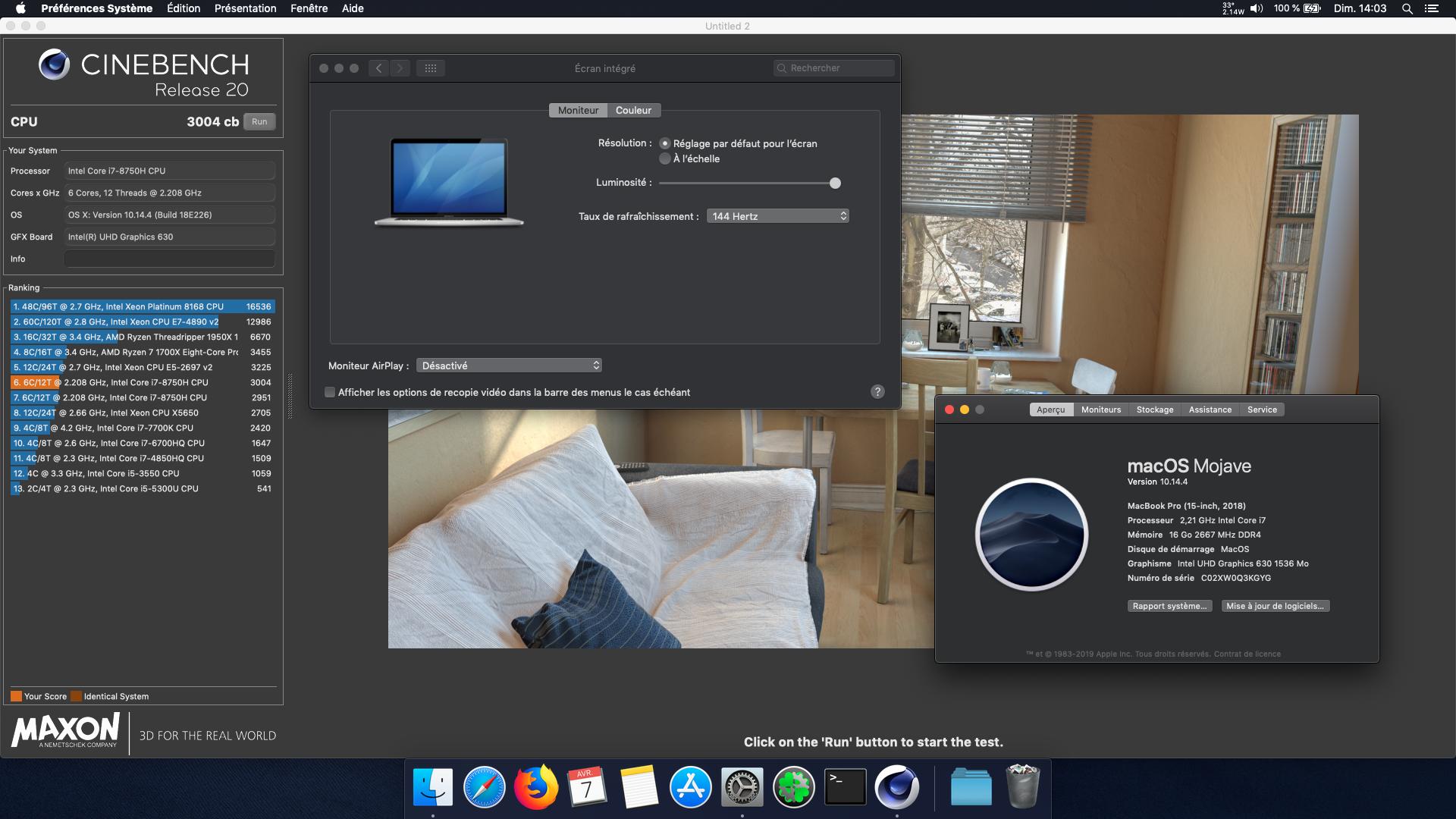1456x819 pixels.
Task: Open Finder from the dock
Action: pos(433,787)
